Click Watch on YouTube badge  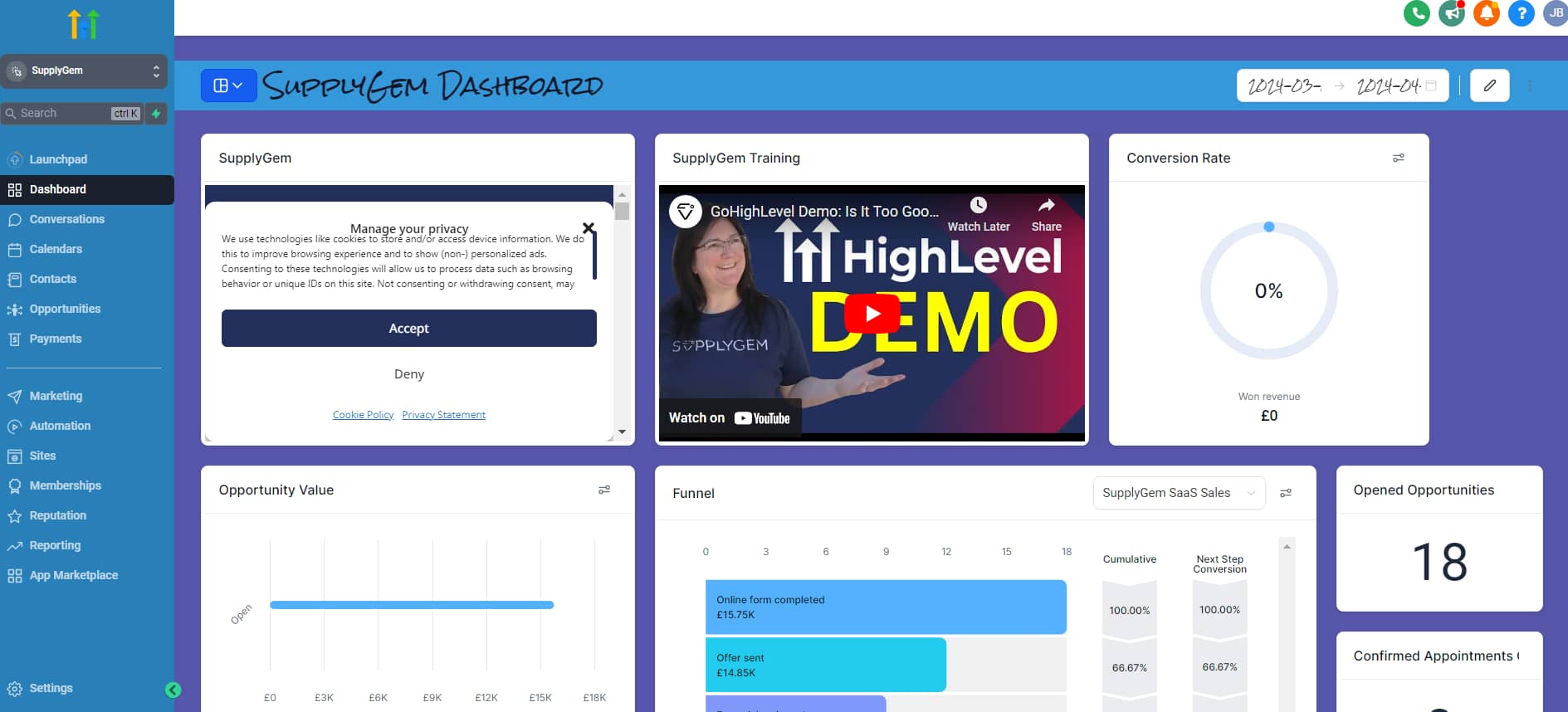point(729,418)
